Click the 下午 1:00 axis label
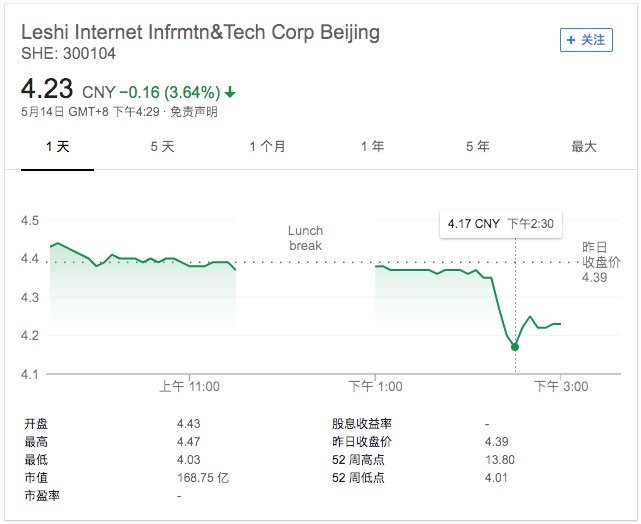 pos(375,386)
